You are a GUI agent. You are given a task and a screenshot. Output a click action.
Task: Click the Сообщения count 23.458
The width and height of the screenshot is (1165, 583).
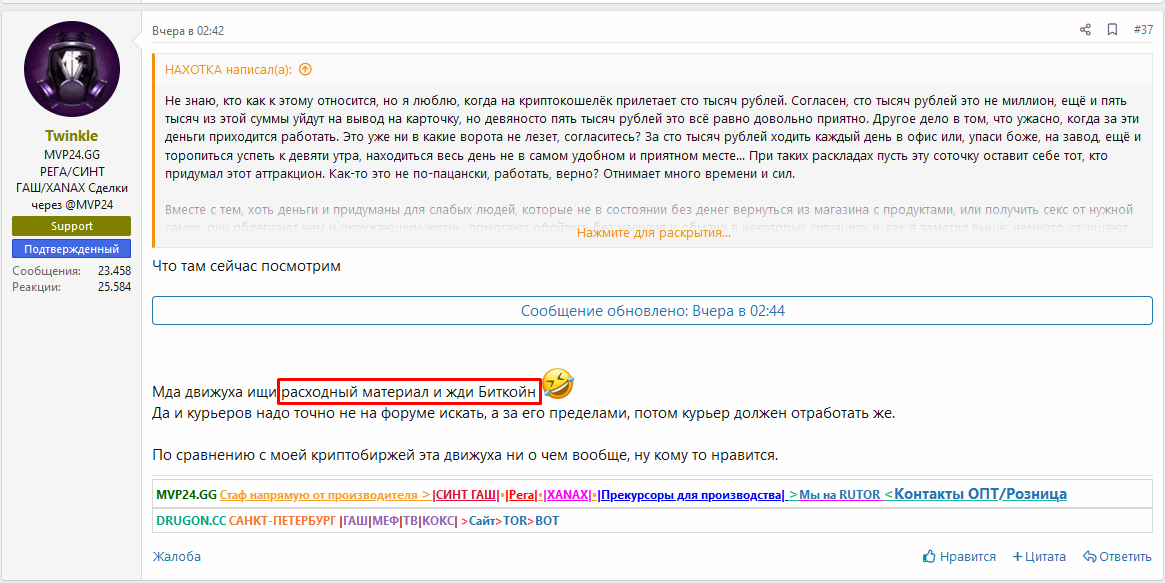(114, 271)
